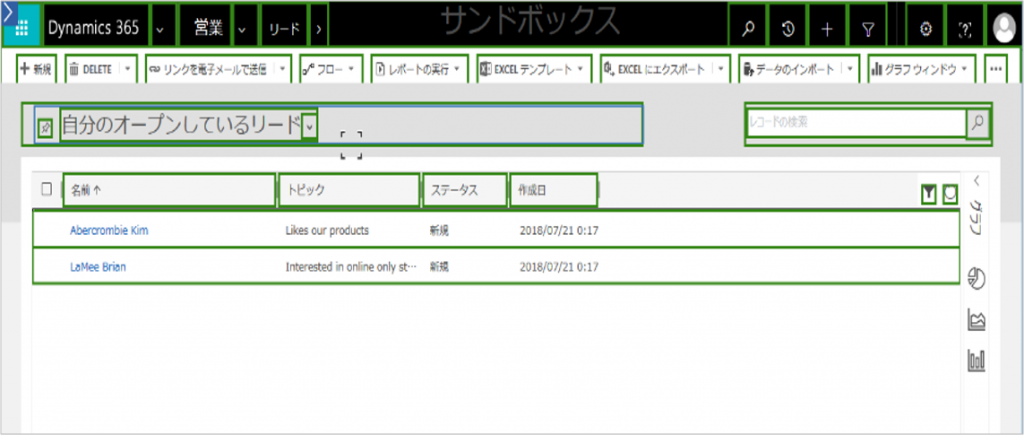Select the bar chart icon
Viewport: 1024px width, 435px height.
pos(977,359)
